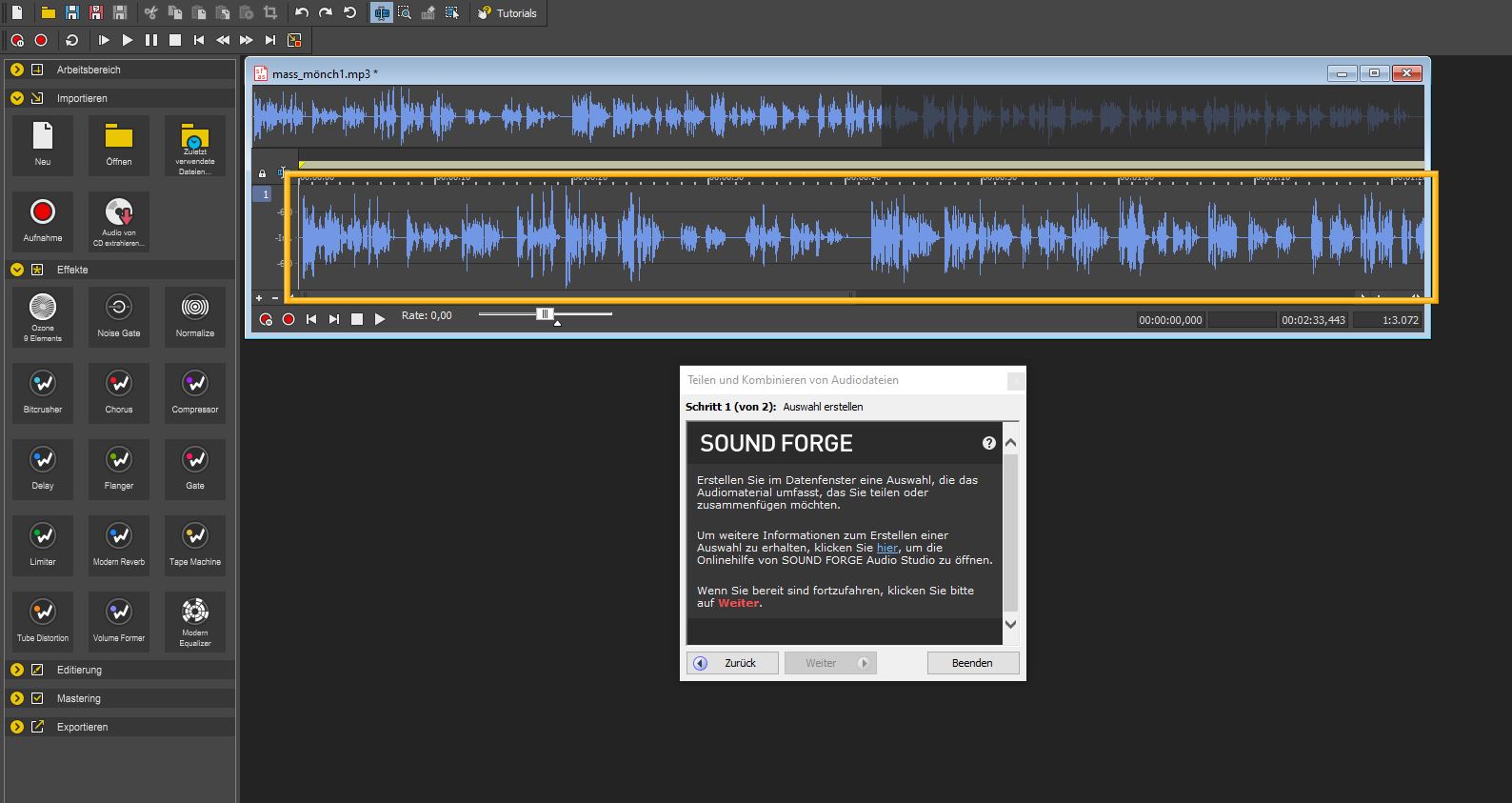Open the Modern Reverb effect

tap(119, 546)
